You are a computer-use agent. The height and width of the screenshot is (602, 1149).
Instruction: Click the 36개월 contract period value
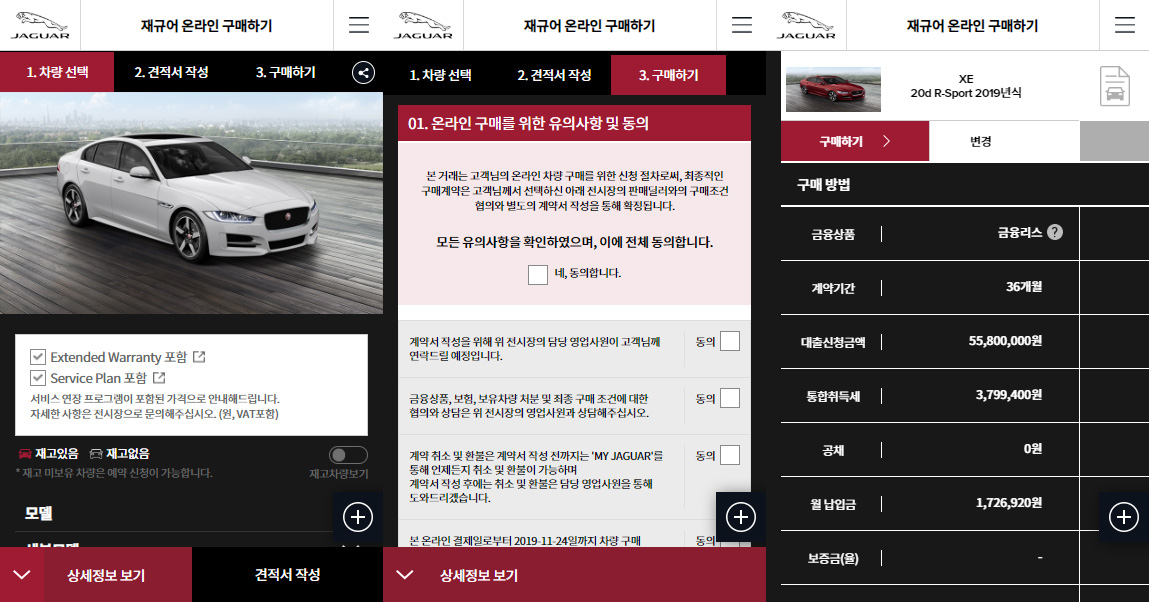tap(1024, 286)
